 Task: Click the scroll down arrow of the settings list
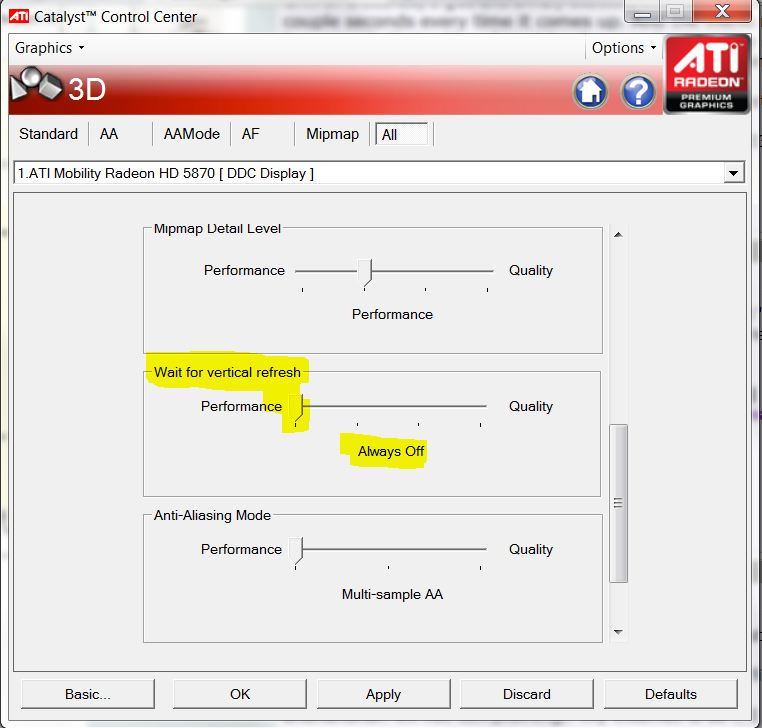(618, 632)
